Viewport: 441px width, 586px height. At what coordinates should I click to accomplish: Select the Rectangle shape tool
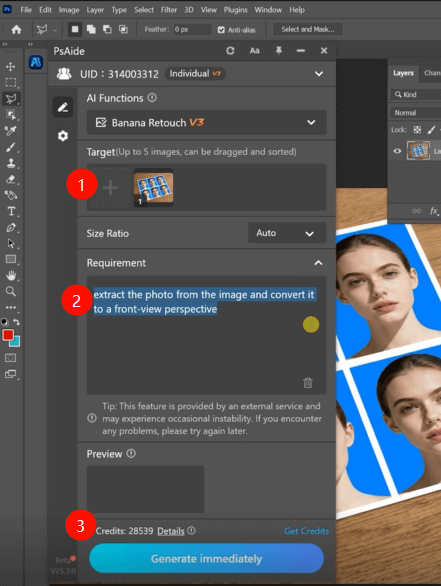11,259
